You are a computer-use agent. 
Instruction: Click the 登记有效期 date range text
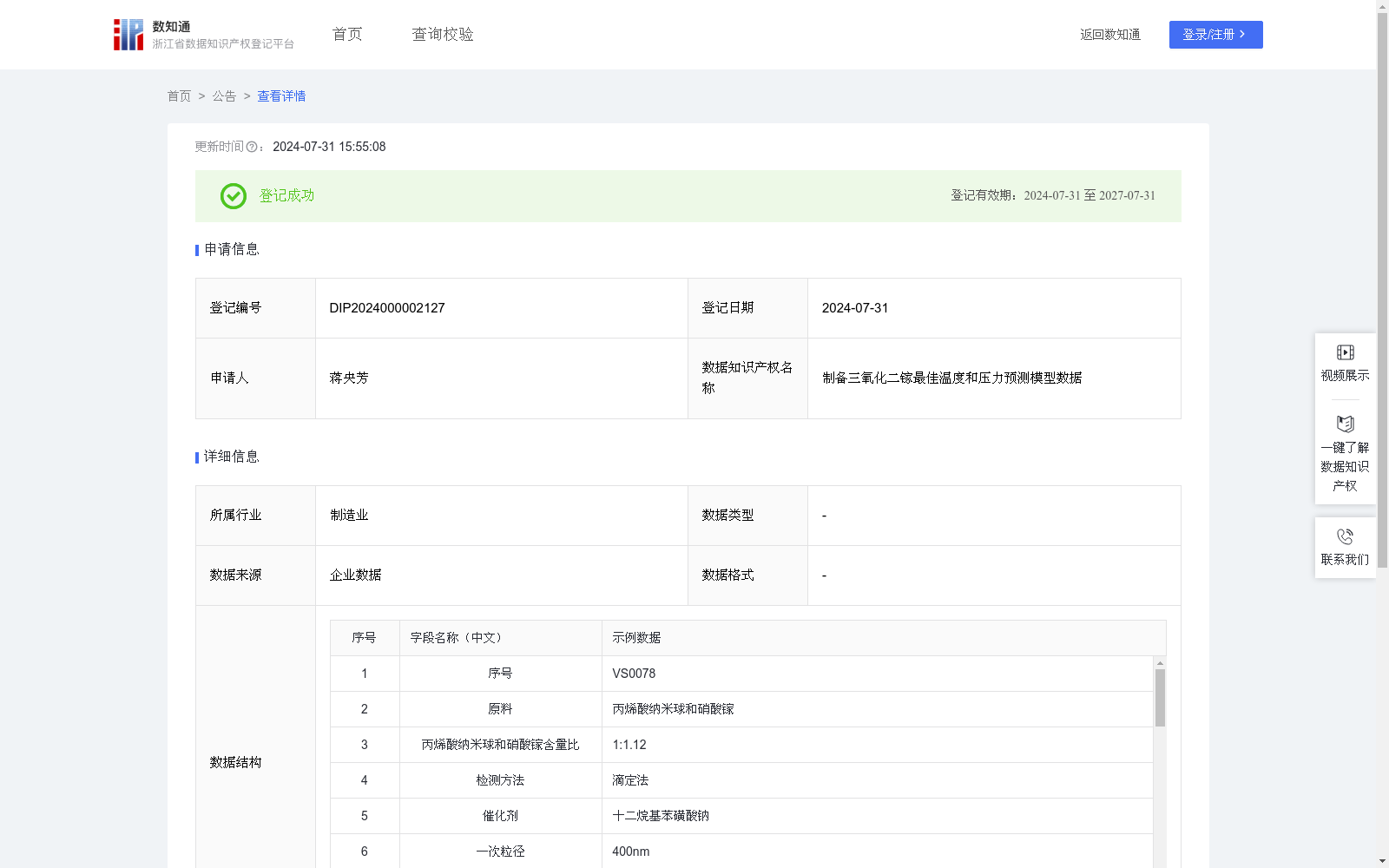(1053, 195)
